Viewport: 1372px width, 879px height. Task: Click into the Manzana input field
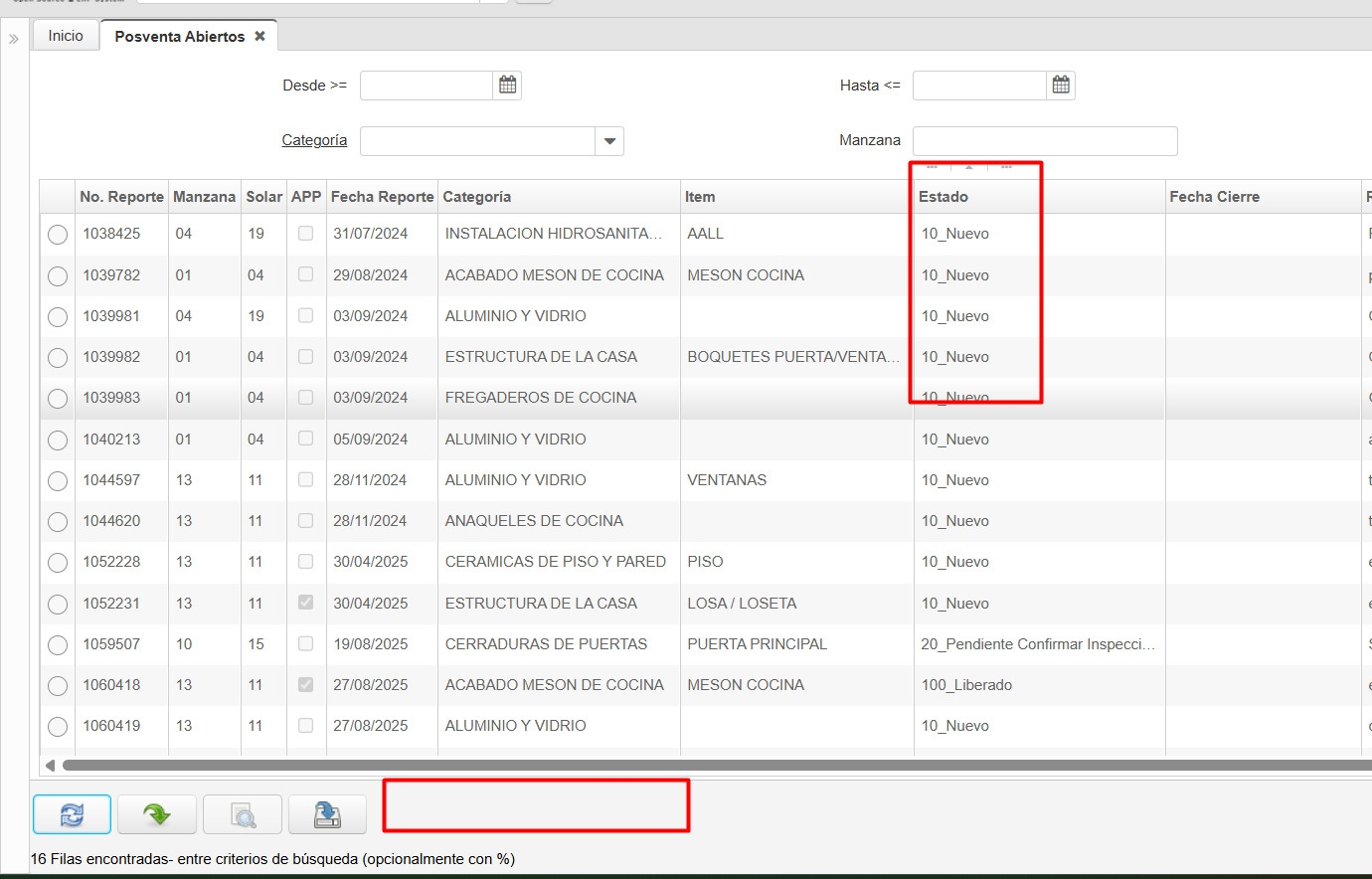coord(1044,141)
